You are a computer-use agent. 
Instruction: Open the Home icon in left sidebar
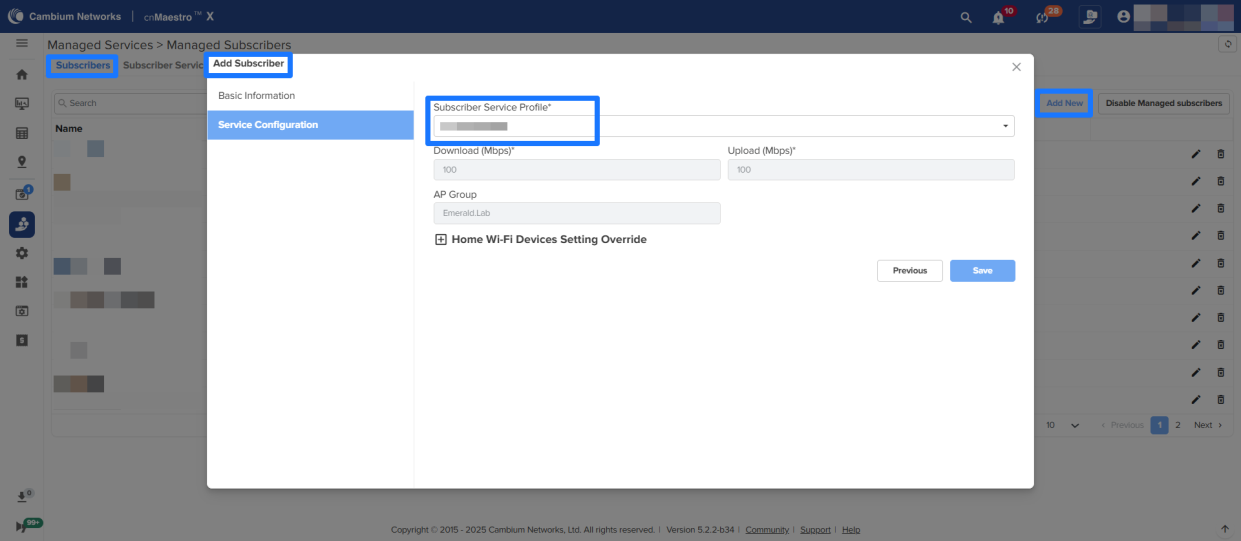pos(22,75)
